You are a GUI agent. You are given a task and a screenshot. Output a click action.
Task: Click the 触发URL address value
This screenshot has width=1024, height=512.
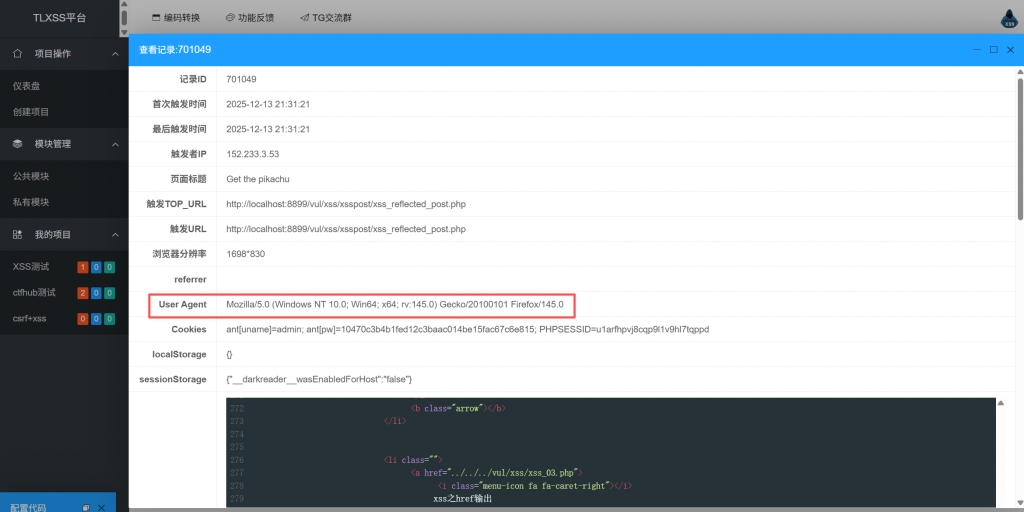(x=346, y=229)
